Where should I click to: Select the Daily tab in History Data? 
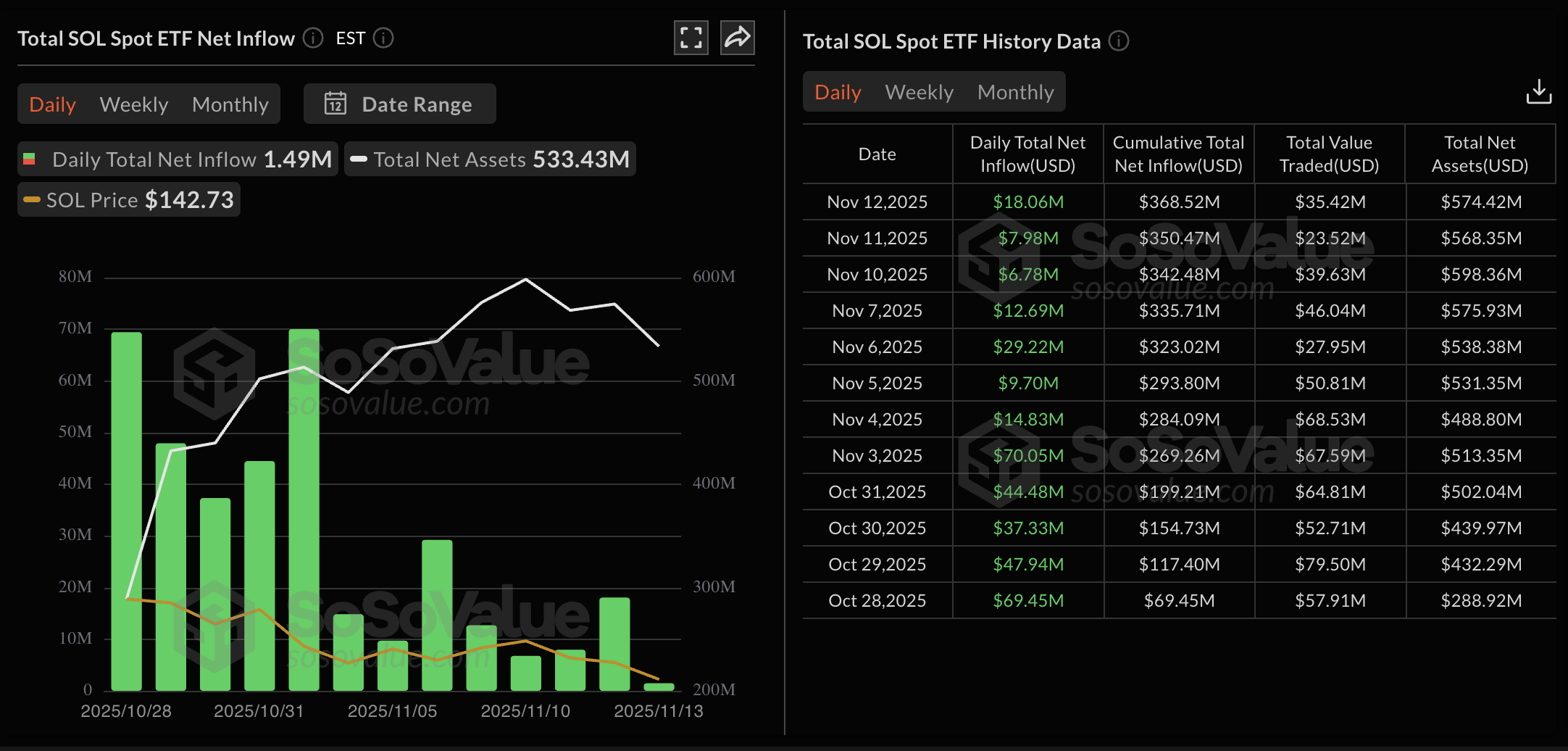[837, 91]
